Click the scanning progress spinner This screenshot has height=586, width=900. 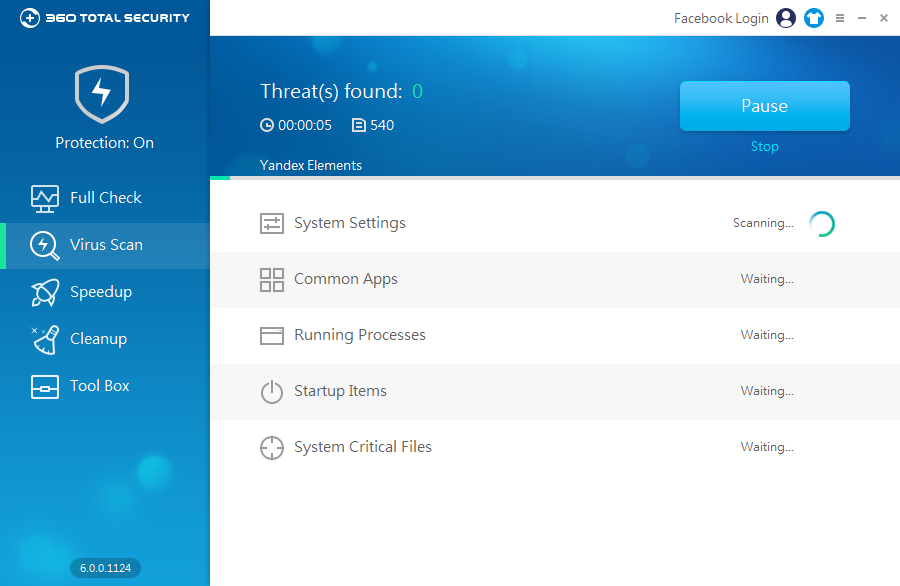pyautogui.click(x=821, y=224)
